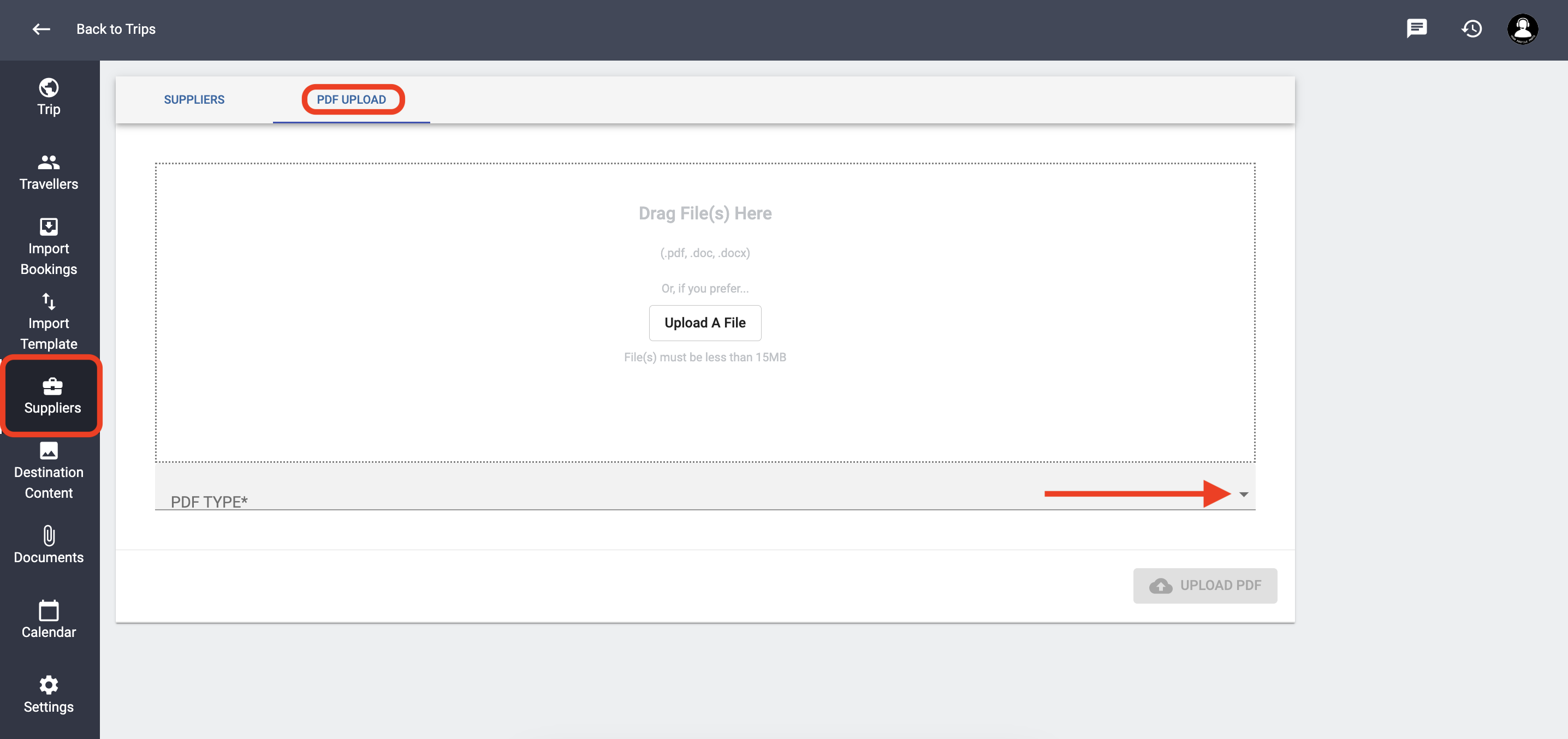
Task: Go back via Back to Trips link
Action: click(x=116, y=29)
